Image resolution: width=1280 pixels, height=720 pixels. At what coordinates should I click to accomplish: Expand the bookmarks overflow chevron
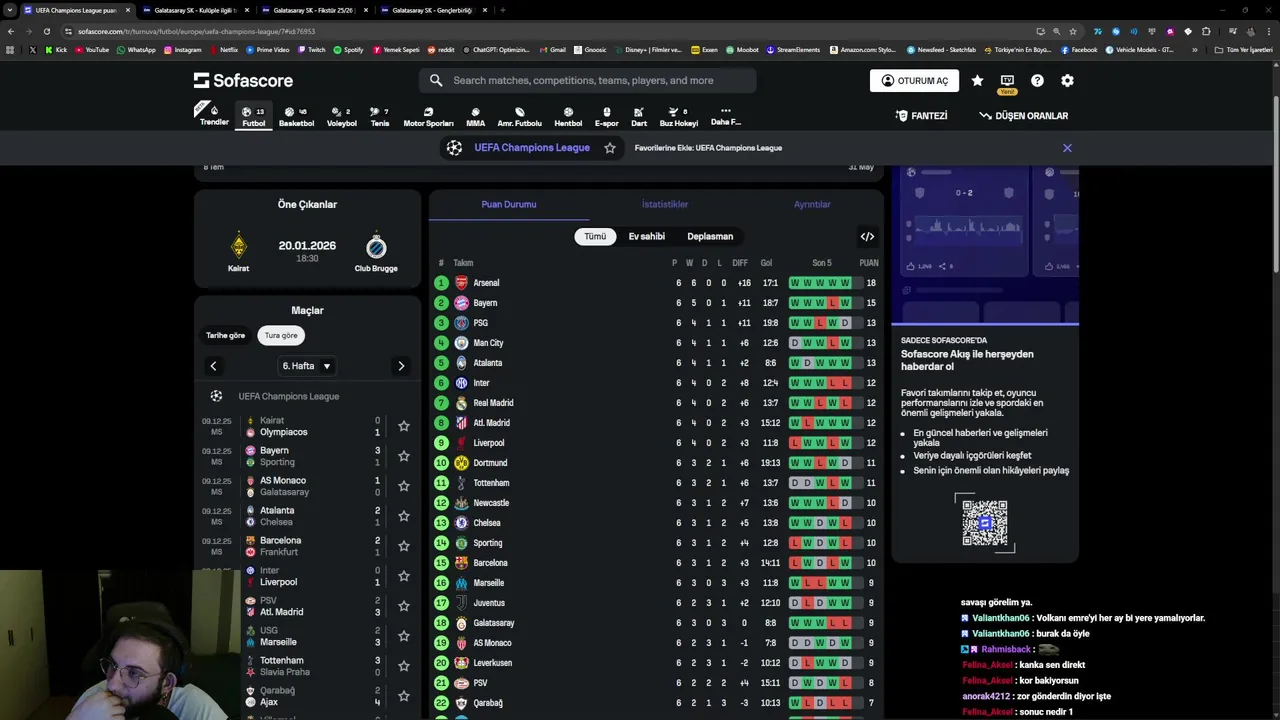pos(1194,49)
